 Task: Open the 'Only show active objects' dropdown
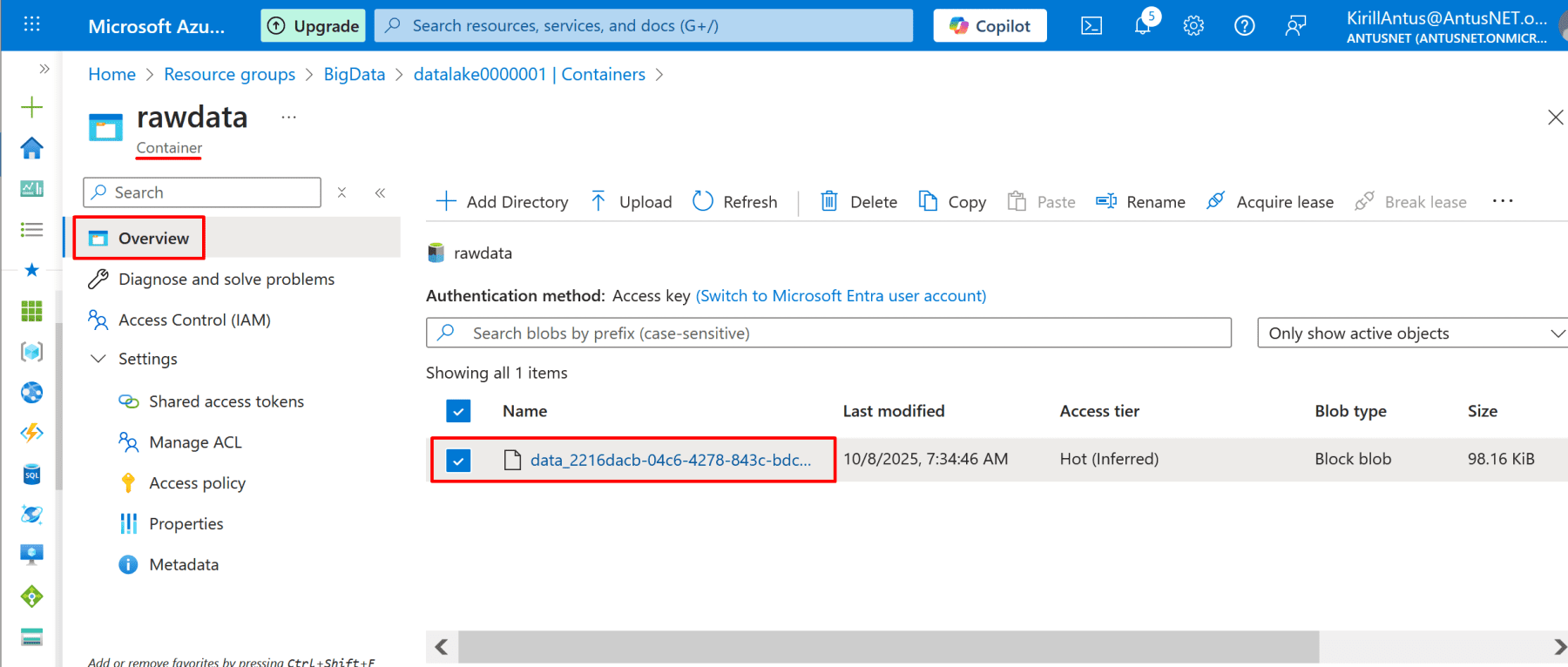[x=1411, y=333]
